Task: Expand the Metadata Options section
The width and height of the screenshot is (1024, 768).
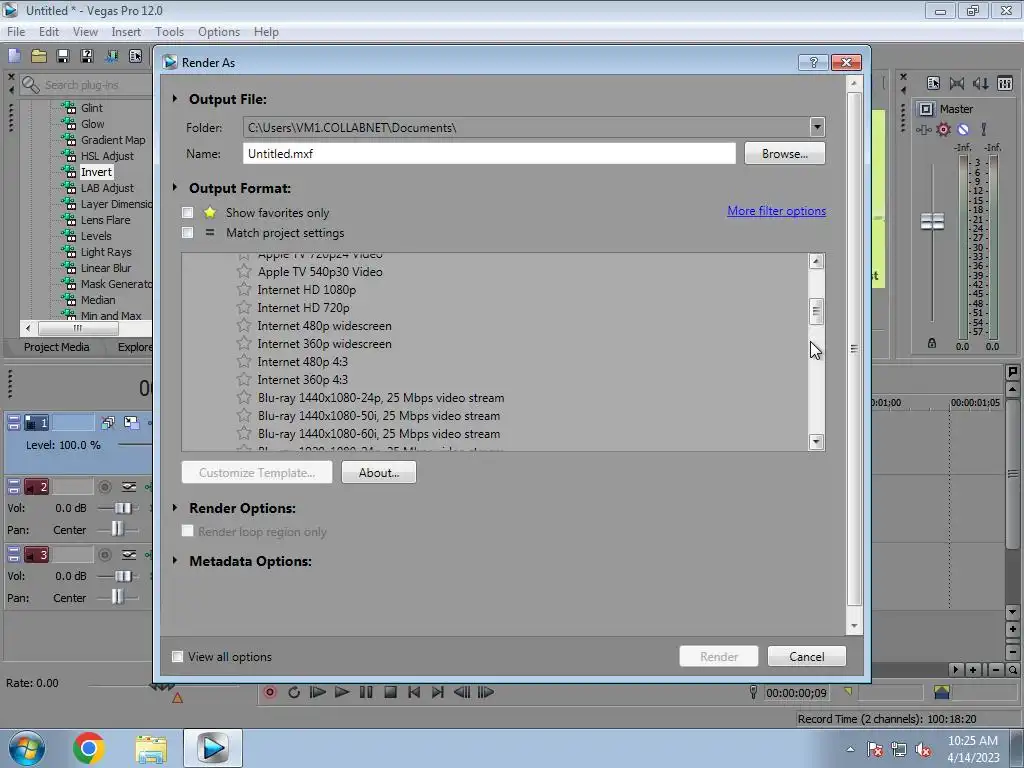Action: point(175,560)
